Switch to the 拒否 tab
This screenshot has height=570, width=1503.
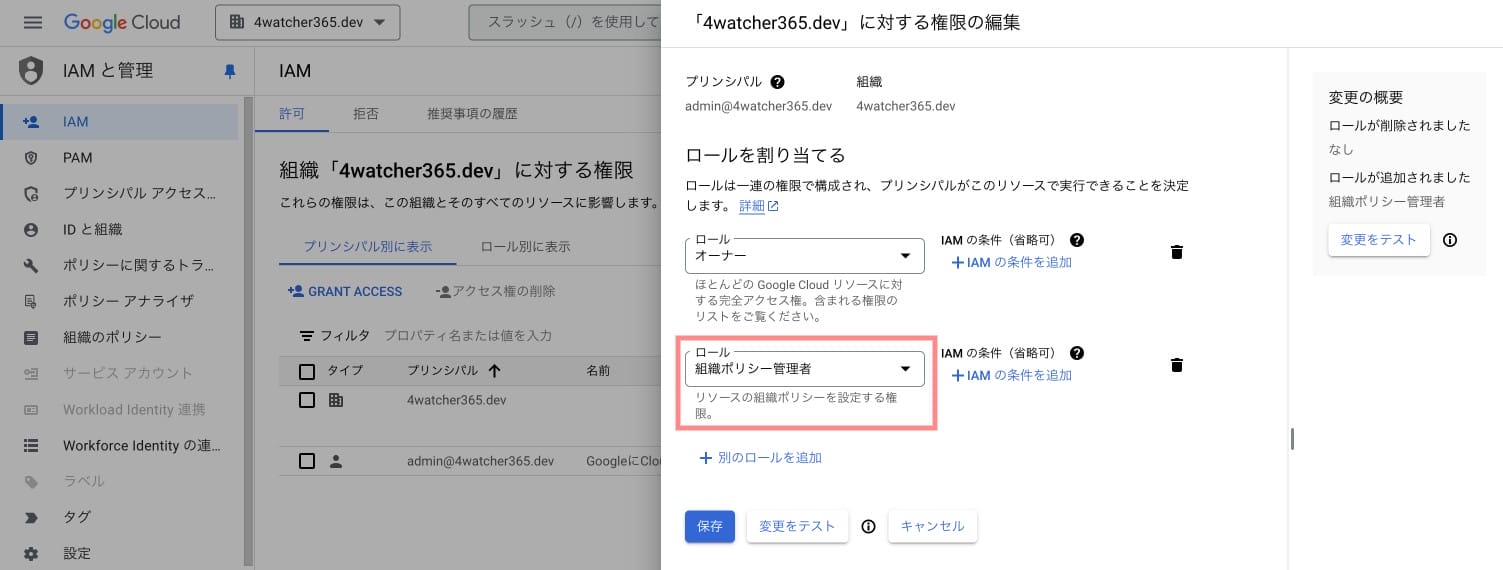pyautogui.click(x=366, y=114)
